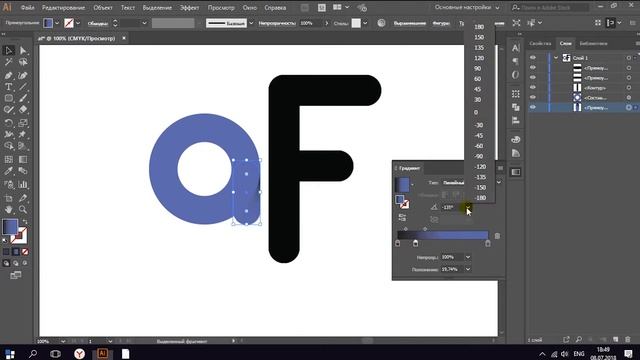Select the Rotate tool
The image size is (640, 360).
pos(9,123)
